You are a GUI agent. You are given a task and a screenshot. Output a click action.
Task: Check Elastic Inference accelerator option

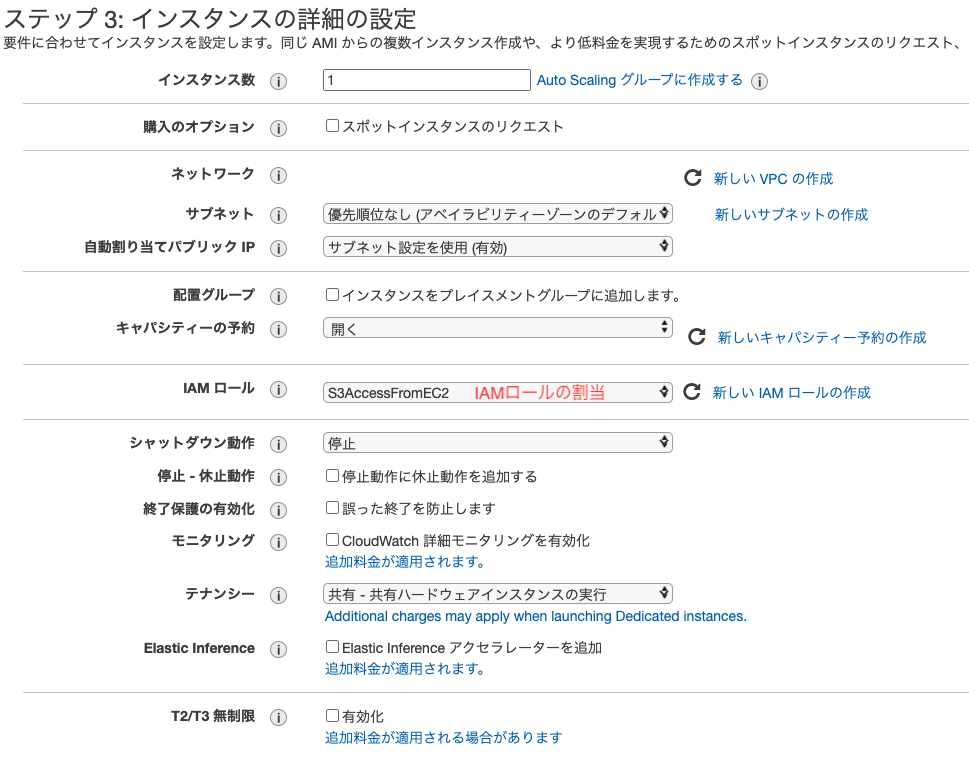click(332, 646)
